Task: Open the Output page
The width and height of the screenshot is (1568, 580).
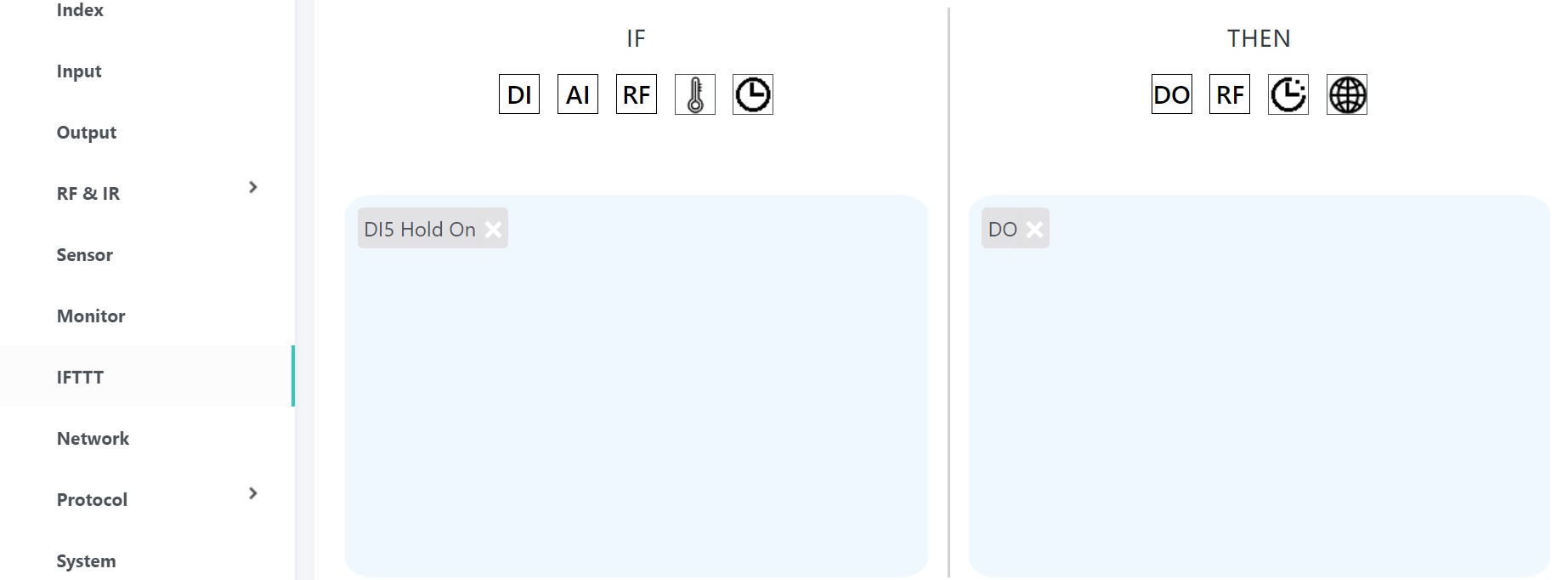Action: [86, 133]
